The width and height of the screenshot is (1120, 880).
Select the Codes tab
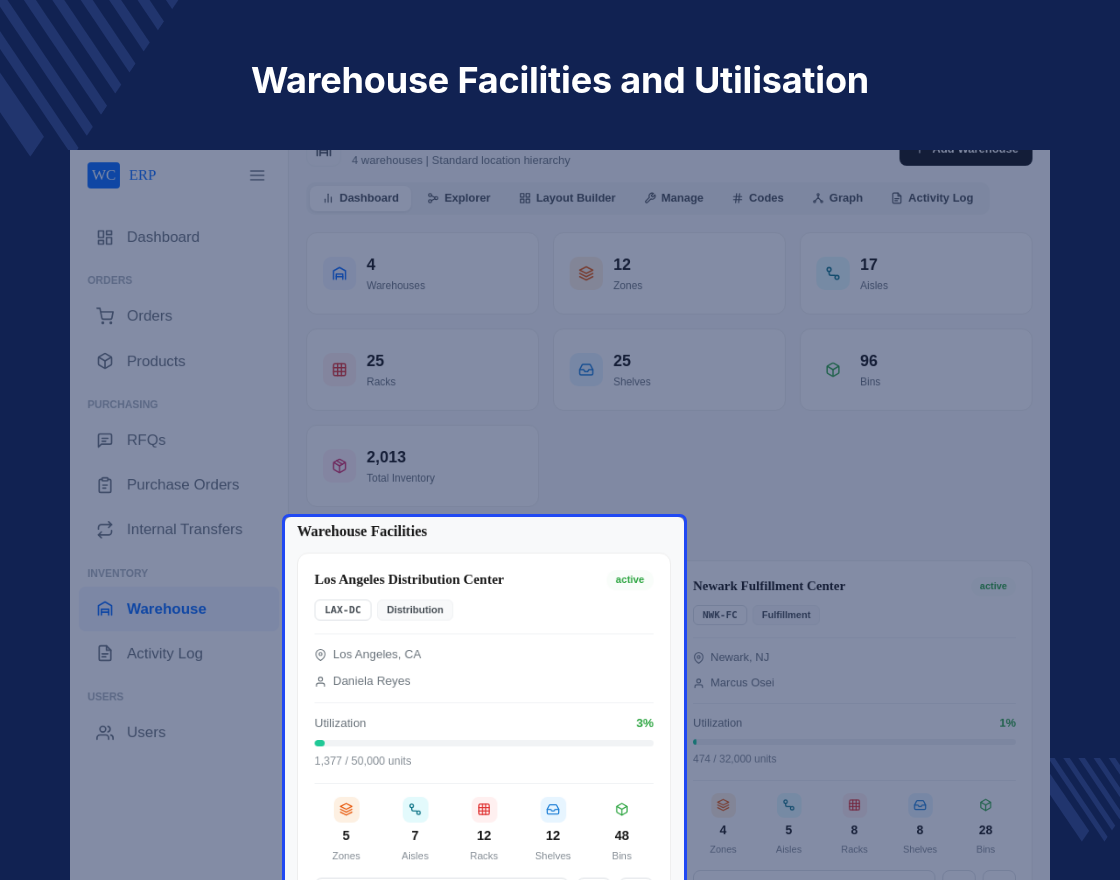click(758, 198)
